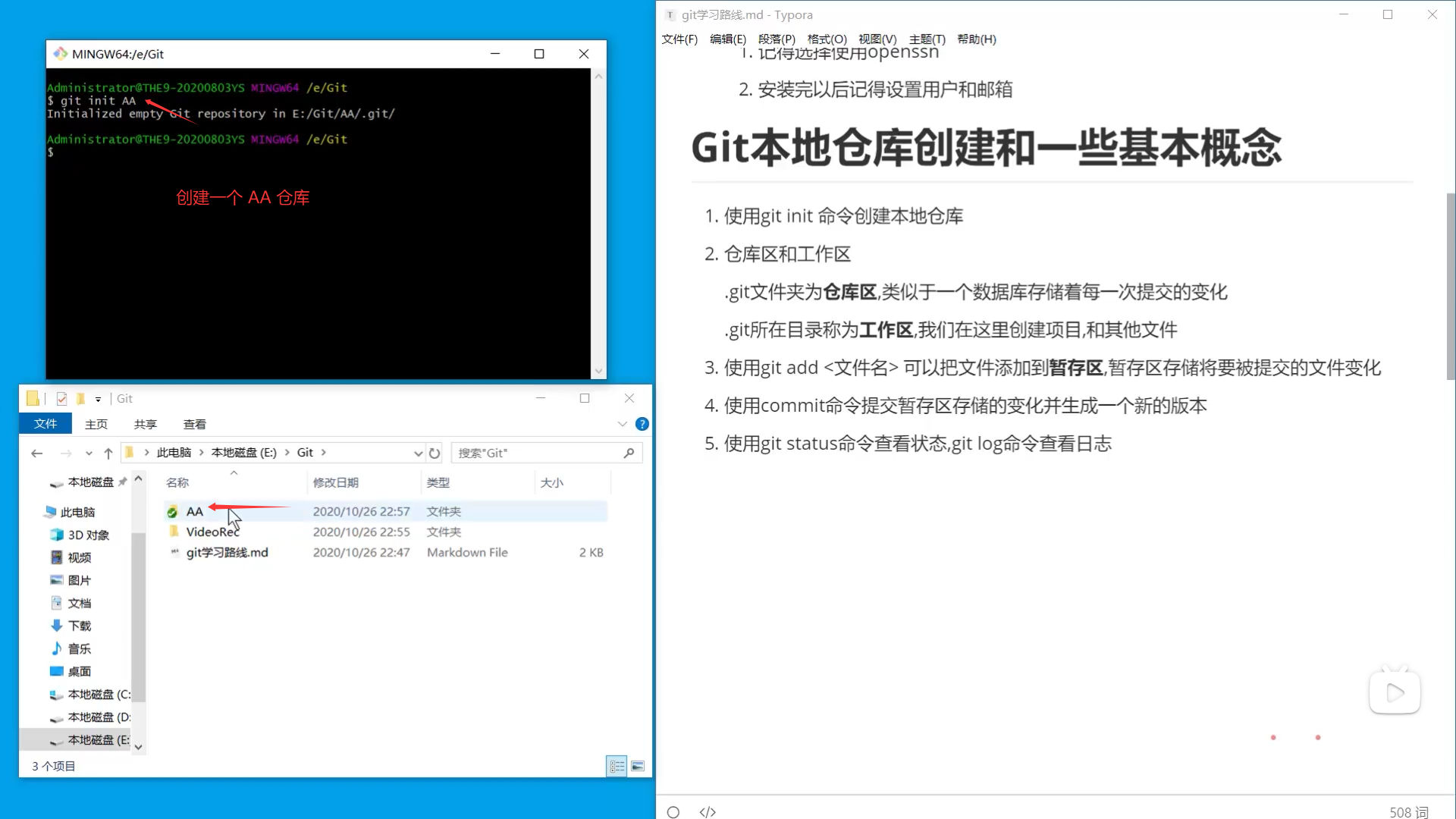Toggle Typora sidebar circle icon
The image size is (1456, 819).
pos(673,812)
